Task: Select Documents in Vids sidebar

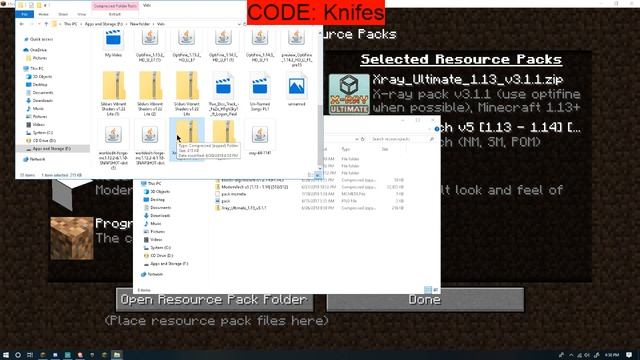Action: [43, 93]
